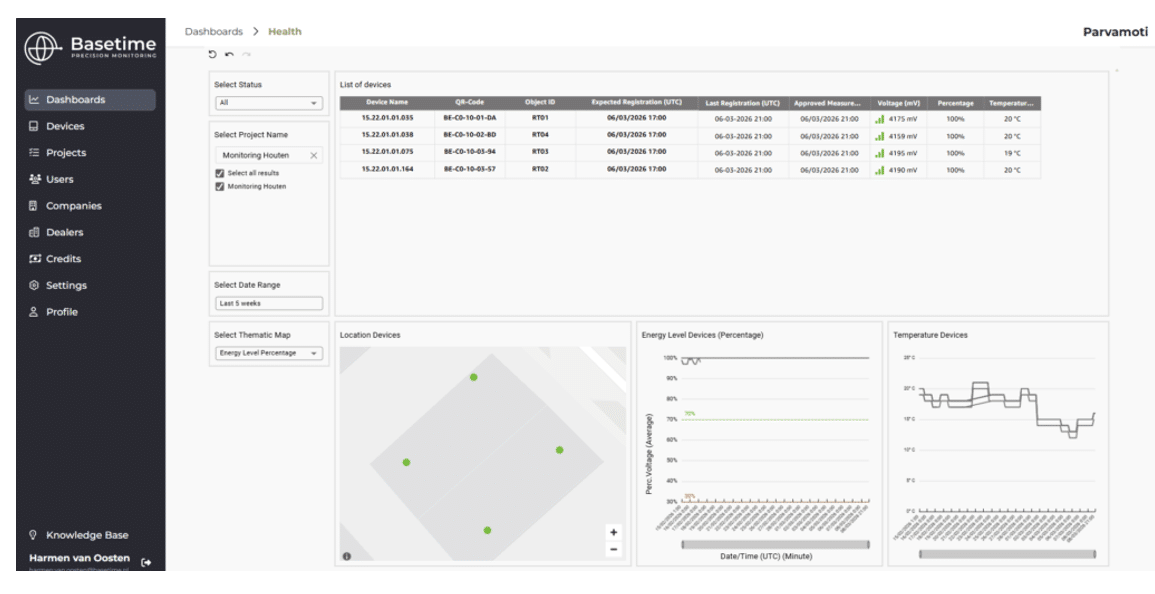This screenshot has width=1155, height=594.
Task: Open the Last 5 weeks date range field
Action: tap(269, 303)
